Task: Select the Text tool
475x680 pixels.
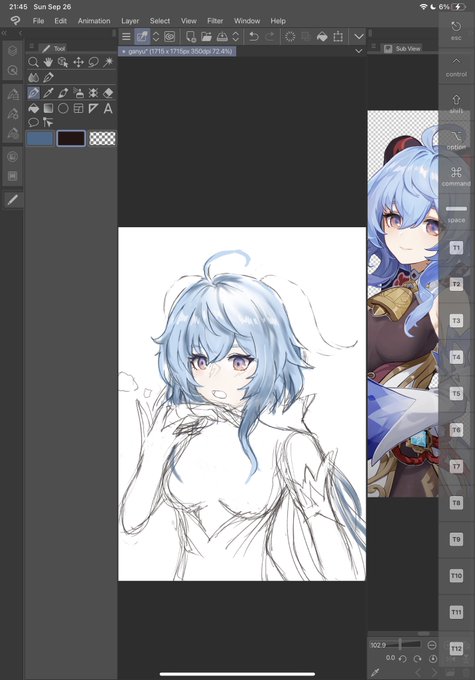Action: (108, 108)
